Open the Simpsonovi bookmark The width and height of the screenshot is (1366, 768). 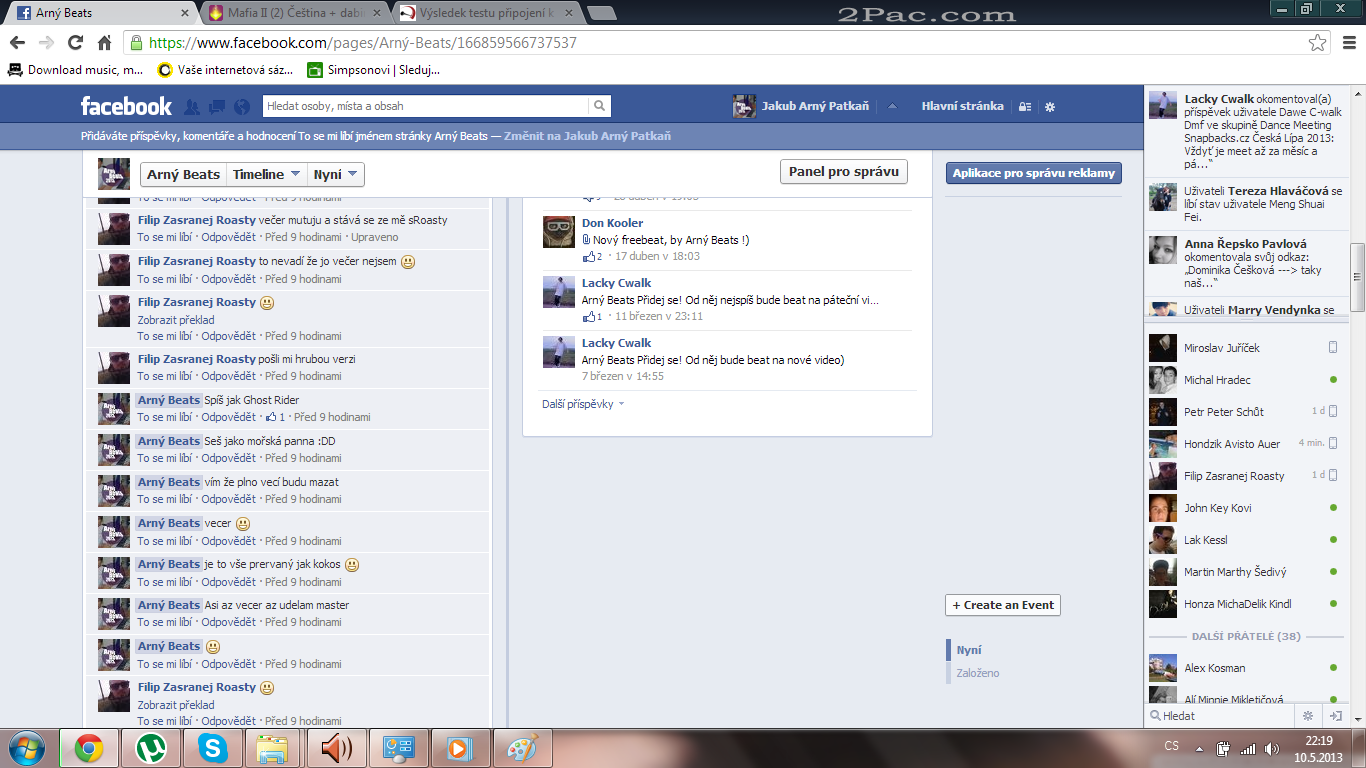pos(374,70)
